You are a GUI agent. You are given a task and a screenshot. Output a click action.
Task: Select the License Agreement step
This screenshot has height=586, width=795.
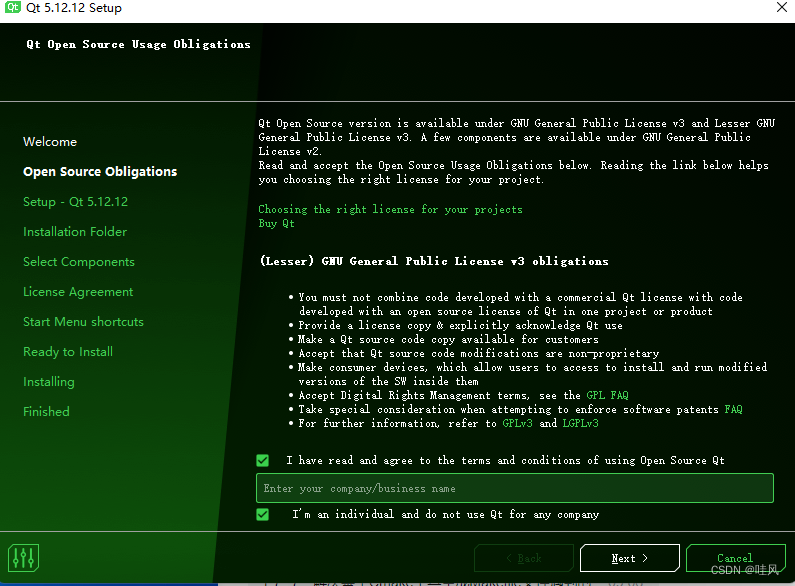coord(78,292)
